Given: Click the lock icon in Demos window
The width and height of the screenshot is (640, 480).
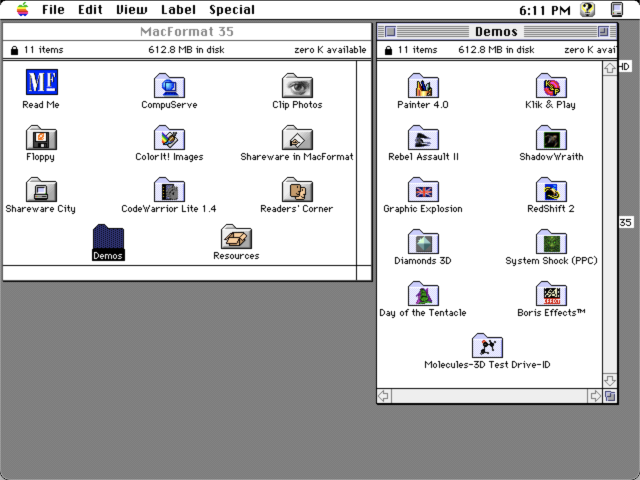Looking at the screenshot, I should coord(388,50).
